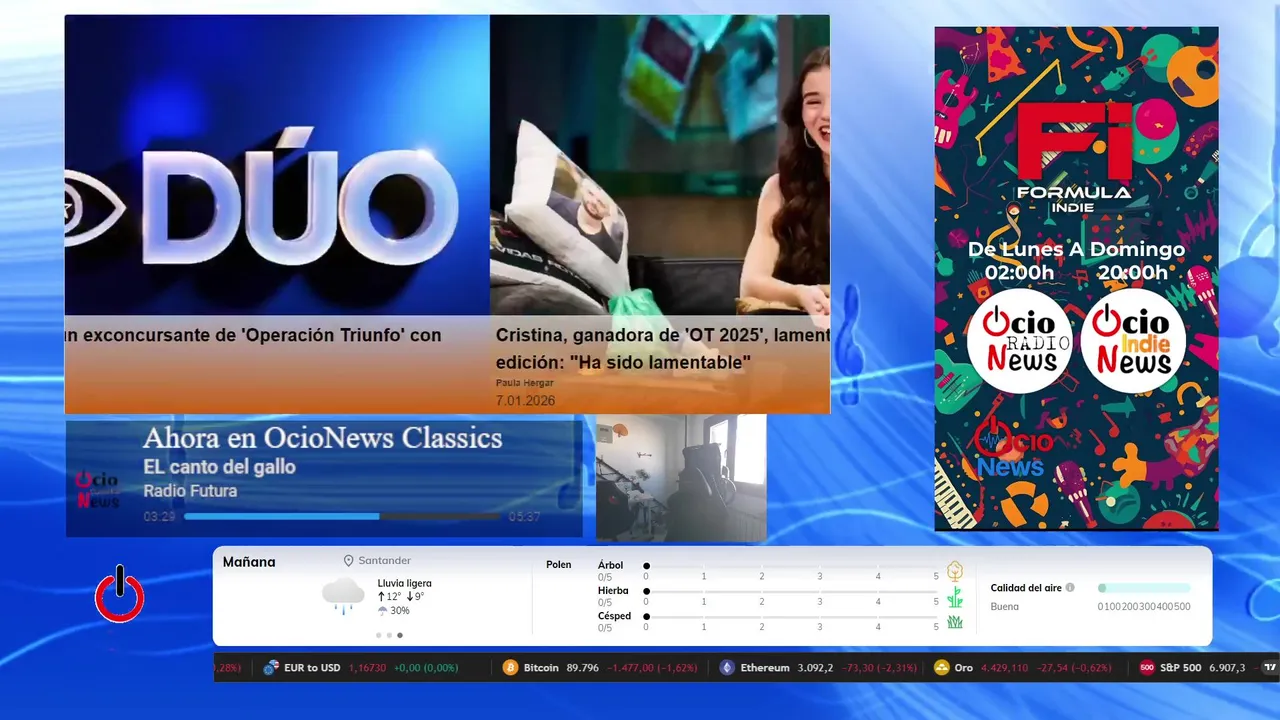Click the Lluvia ligera forecast text
This screenshot has width=1280, height=720.
click(404, 583)
